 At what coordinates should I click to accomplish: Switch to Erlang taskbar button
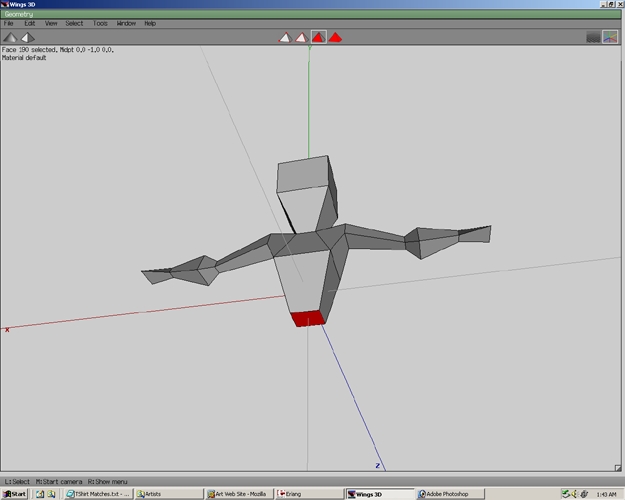(x=309, y=494)
